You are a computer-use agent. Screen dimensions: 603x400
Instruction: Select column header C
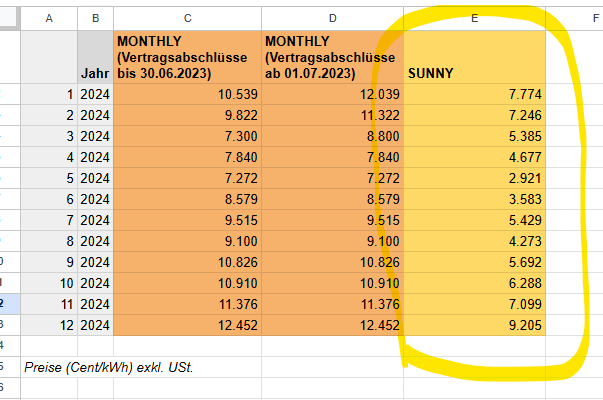187,18
